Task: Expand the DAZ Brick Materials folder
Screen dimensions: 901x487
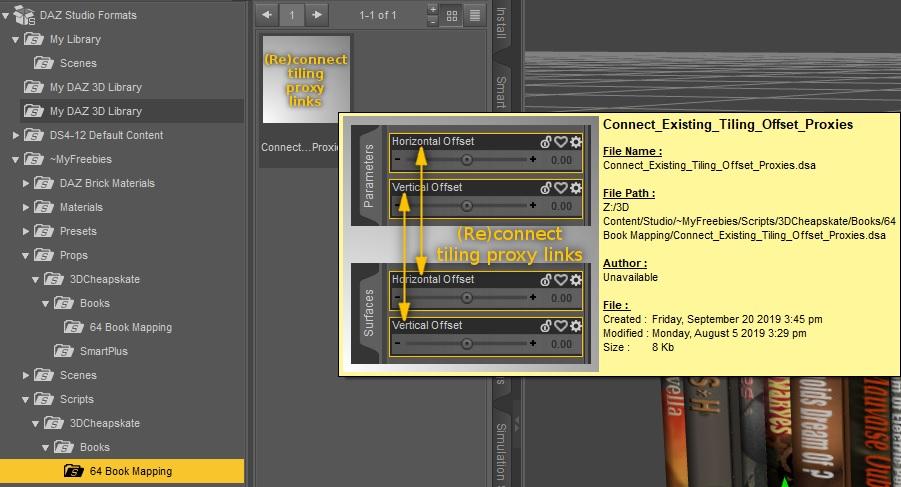Action: pos(26,183)
